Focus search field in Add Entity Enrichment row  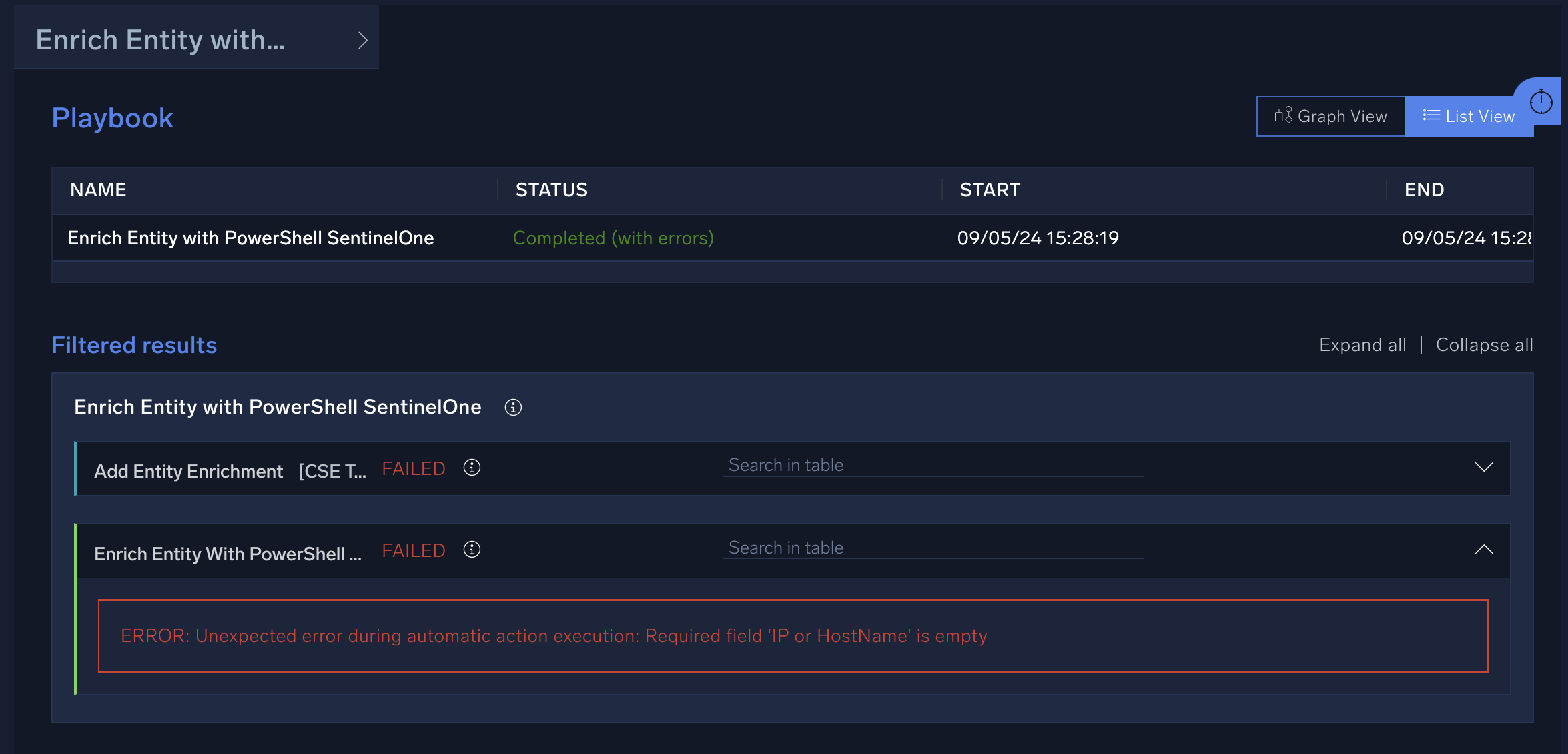point(932,466)
